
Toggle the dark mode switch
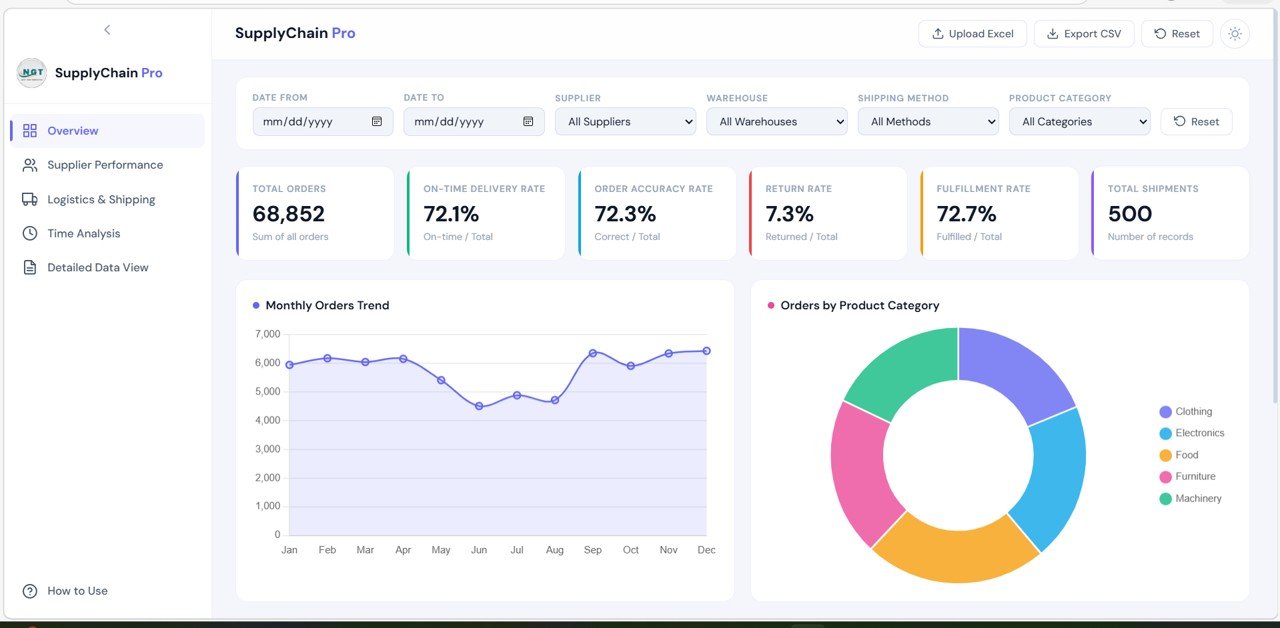(x=1235, y=33)
